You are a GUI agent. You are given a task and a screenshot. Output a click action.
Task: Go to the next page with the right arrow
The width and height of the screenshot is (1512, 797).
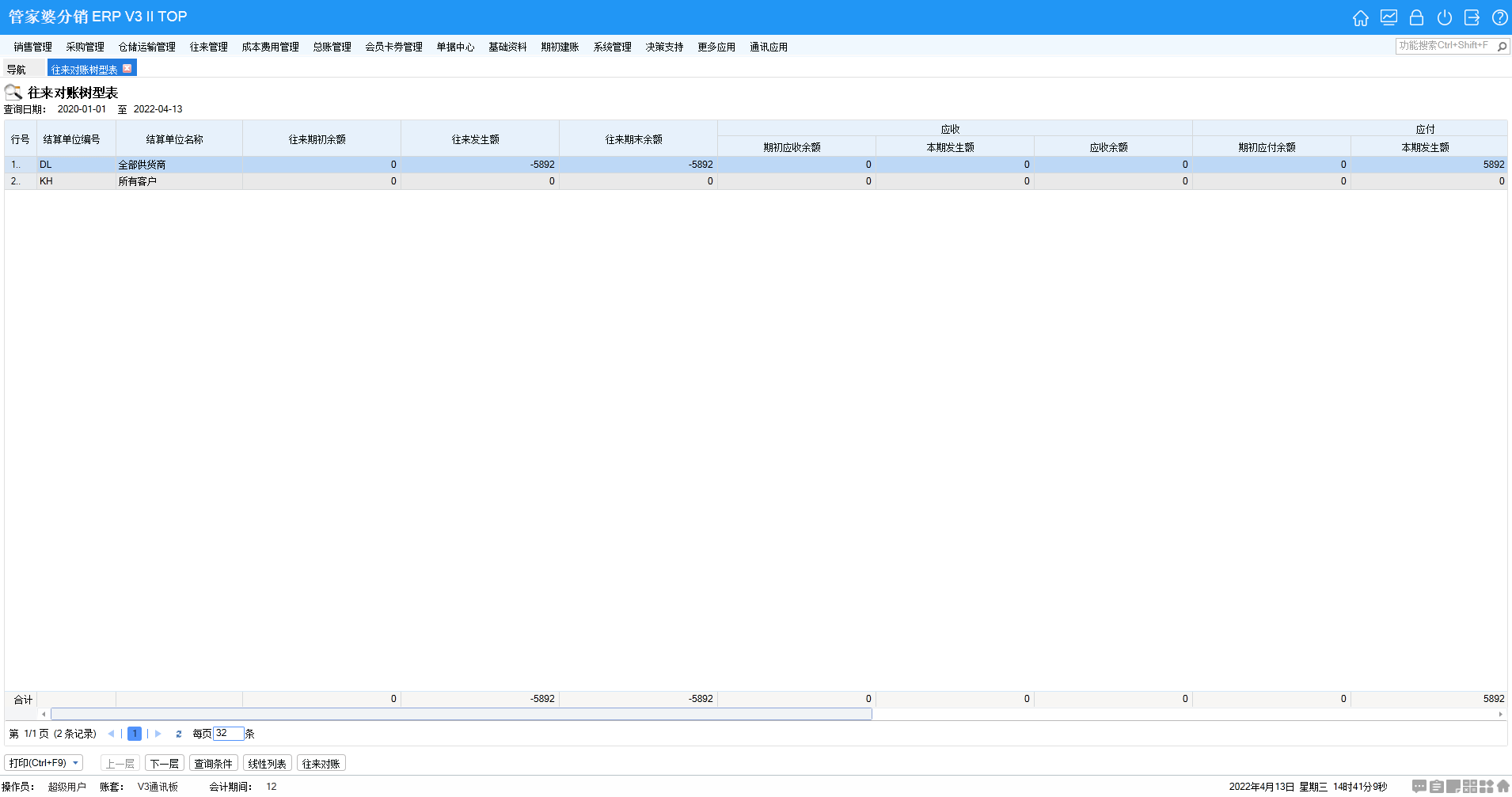158,734
